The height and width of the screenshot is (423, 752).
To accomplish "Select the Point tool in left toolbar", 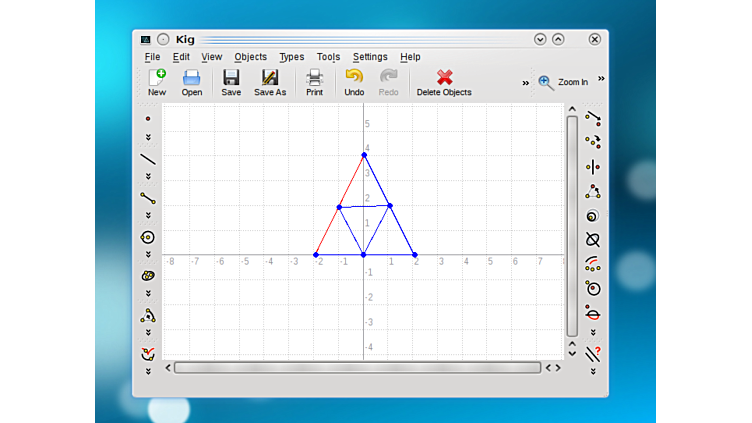I will [x=148, y=119].
